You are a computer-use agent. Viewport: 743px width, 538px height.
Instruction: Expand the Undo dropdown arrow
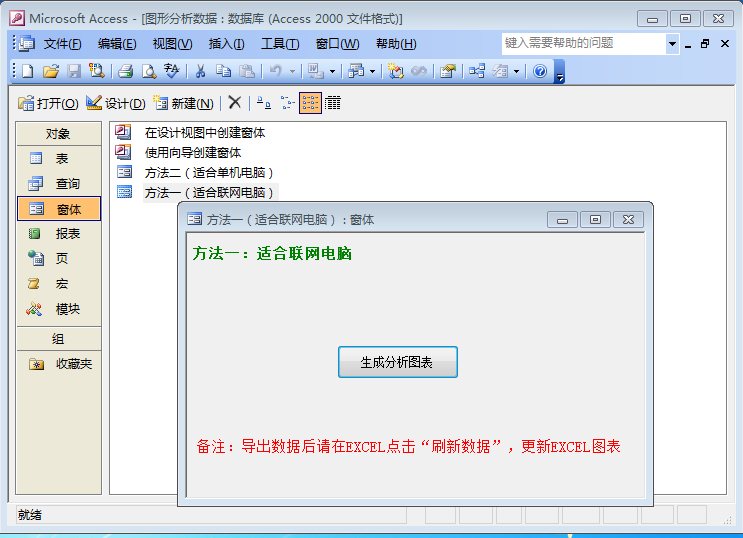292,72
